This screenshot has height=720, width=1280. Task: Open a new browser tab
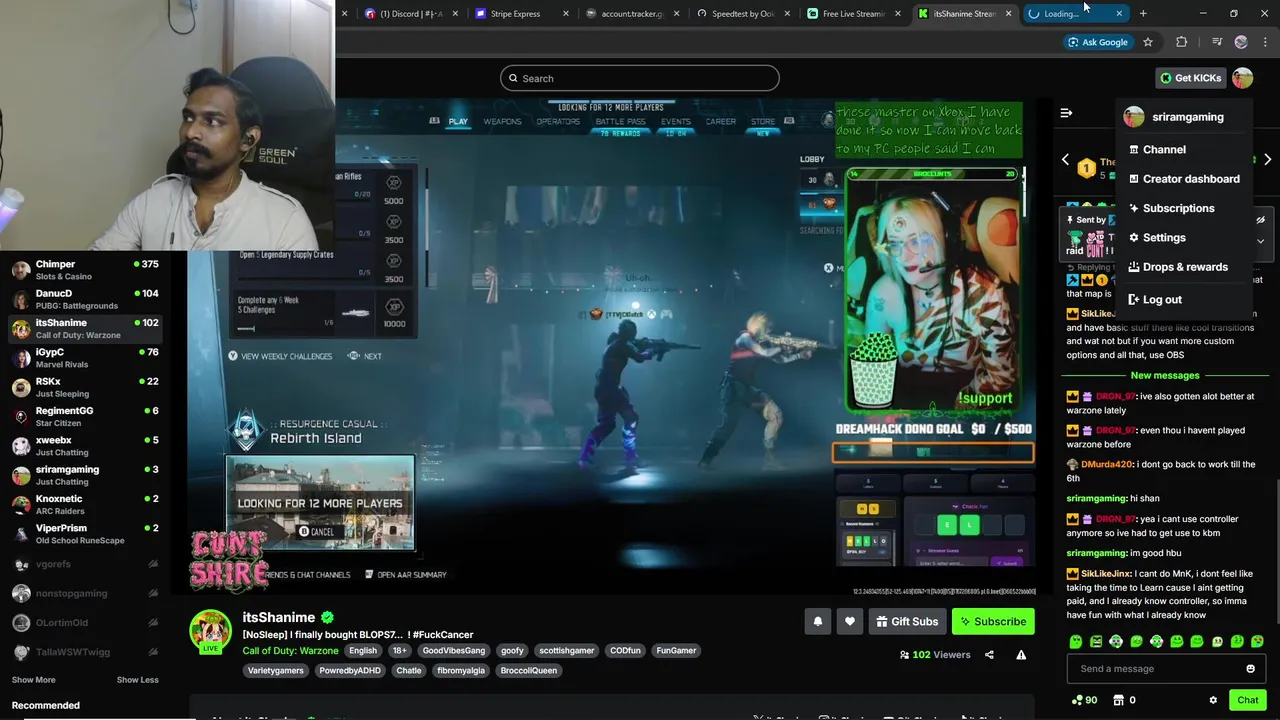tap(1143, 13)
